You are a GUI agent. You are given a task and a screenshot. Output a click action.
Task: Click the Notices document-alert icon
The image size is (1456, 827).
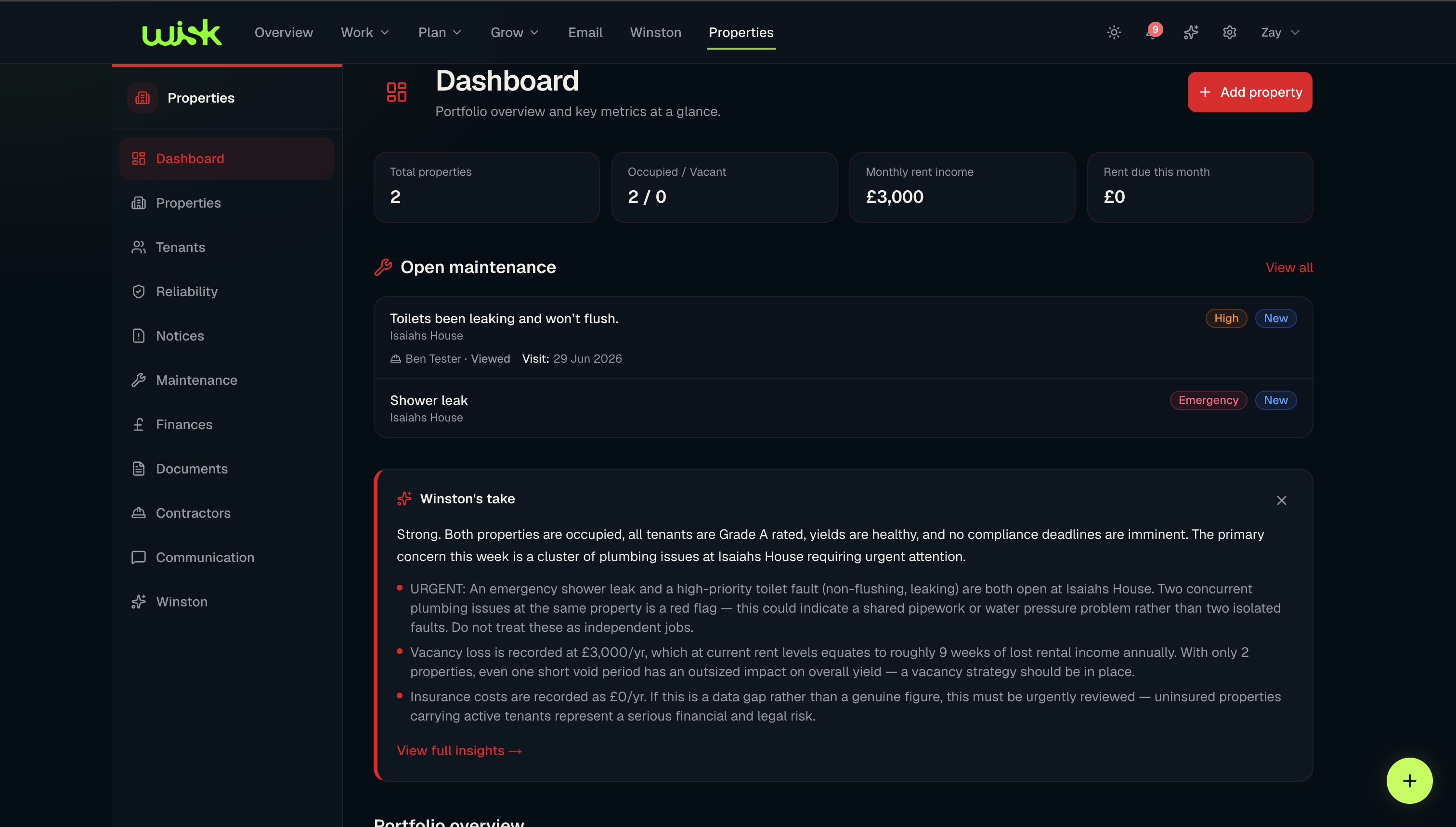click(139, 336)
